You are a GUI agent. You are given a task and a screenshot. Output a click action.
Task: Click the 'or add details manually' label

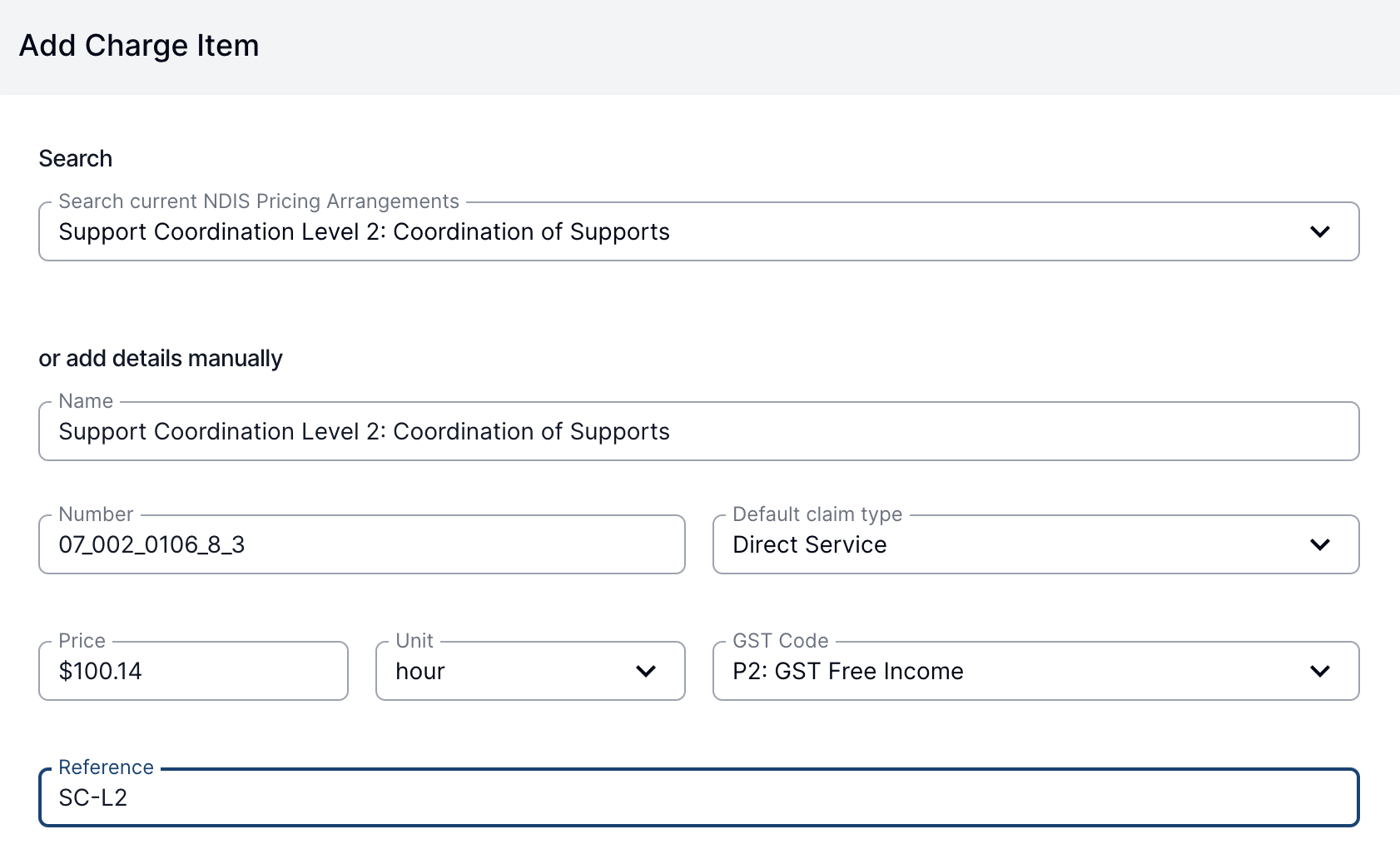point(161,358)
